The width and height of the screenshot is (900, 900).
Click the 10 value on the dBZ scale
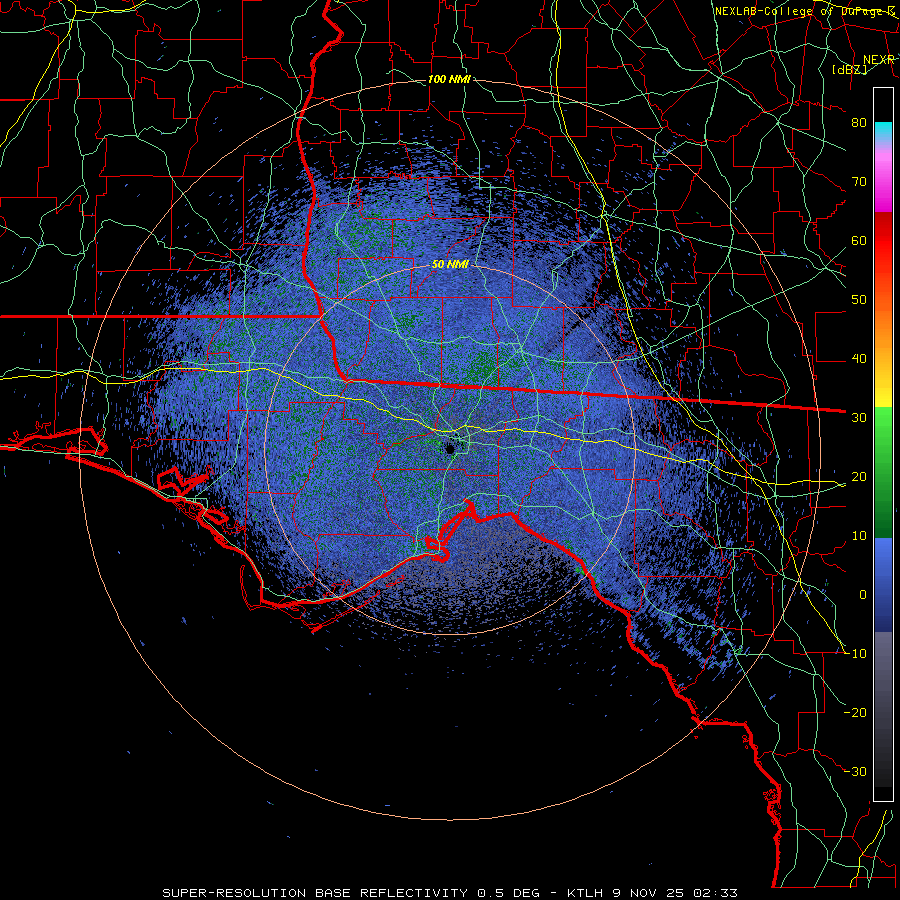(859, 536)
